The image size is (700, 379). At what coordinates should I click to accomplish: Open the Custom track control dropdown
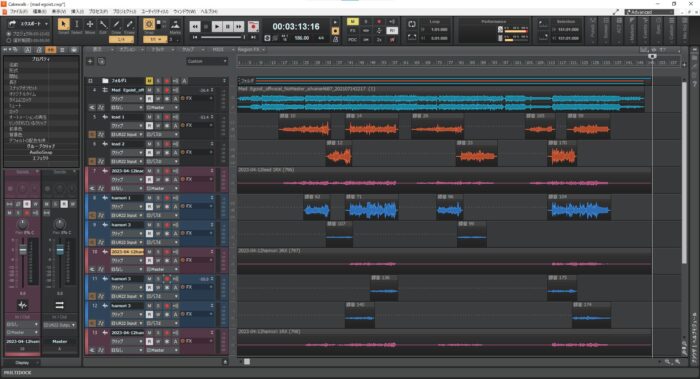pyautogui.click(x=207, y=61)
